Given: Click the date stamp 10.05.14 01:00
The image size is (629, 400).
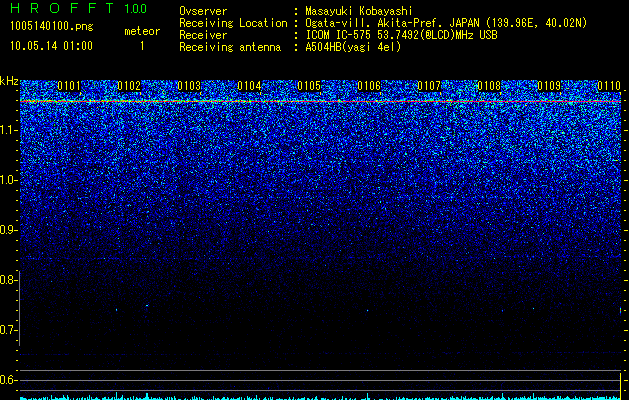Looking at the screenshot, I should click(51, 45).
